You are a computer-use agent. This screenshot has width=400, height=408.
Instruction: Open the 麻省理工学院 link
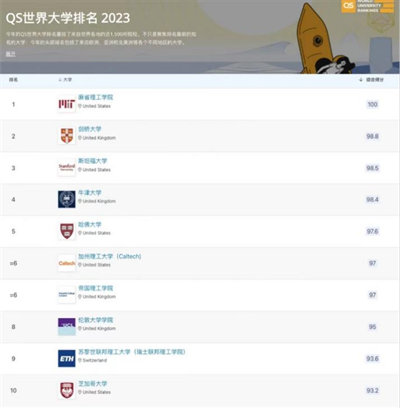(x=96, y=97)
